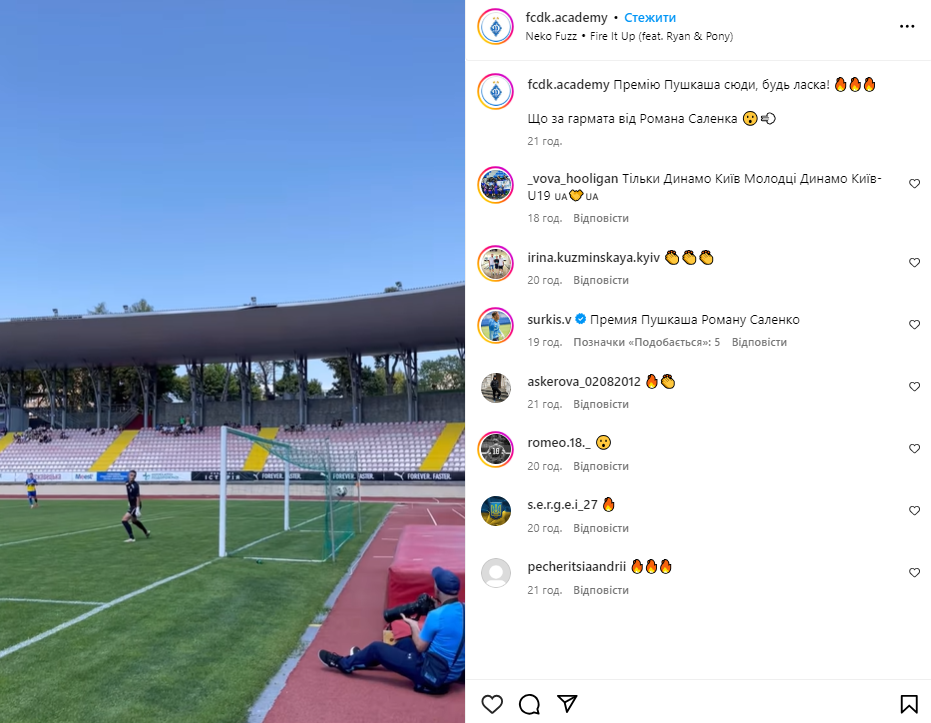Like the post with heart icon
Image resolution: width=931 pixels, height=723 pixels.
[492, 704]
